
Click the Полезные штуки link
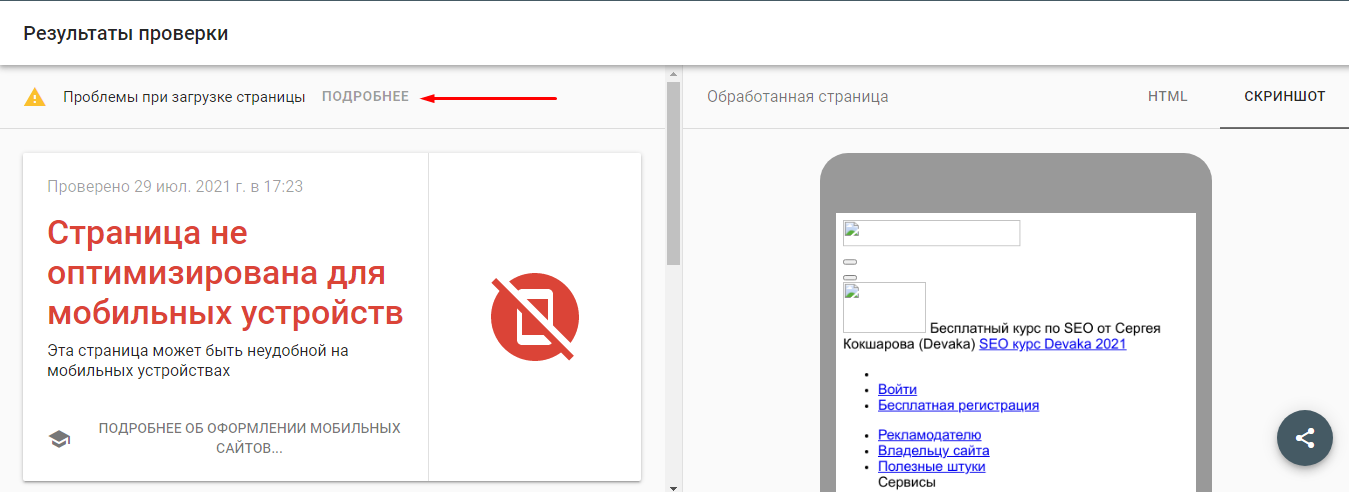(x=931, y=466)
